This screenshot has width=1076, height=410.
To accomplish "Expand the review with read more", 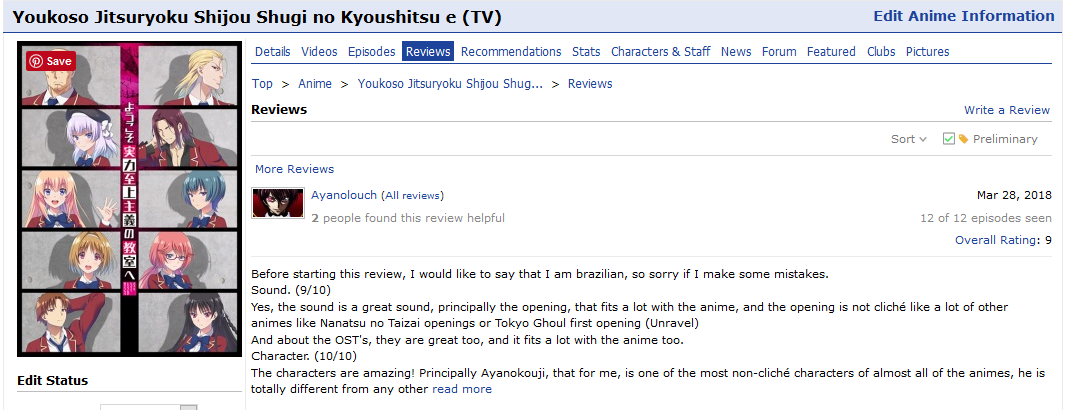I will click(x=462, y=389).
